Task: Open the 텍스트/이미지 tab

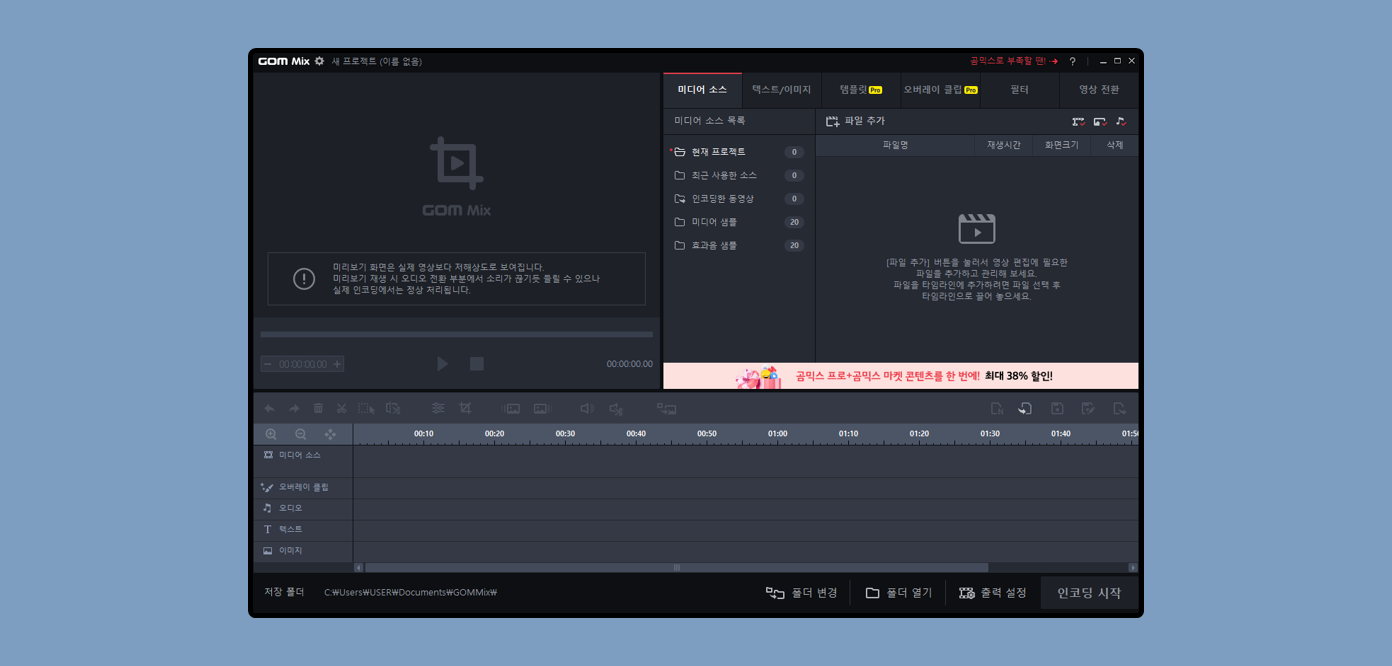Action: pyautogui.click(x=782, y=90)
